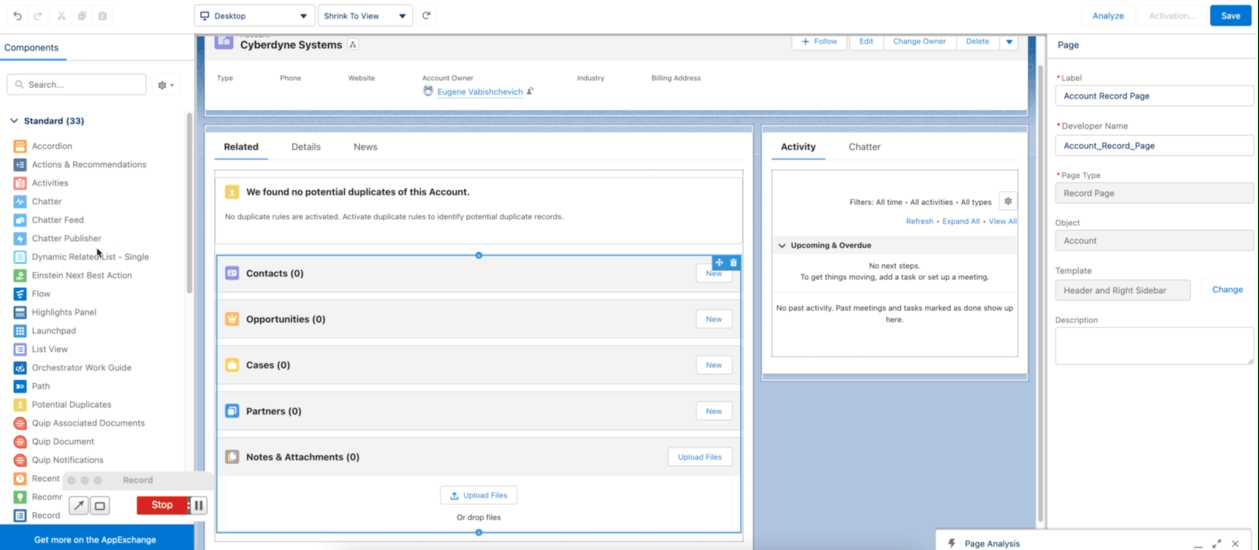Paste component from toolbar clipboard icon
This screenshot has width=1259, height=550.
tap(102, 16)
